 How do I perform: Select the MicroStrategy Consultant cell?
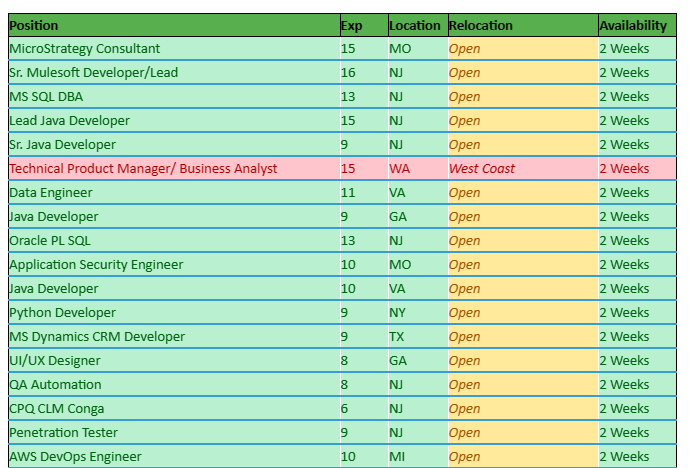(174, 48)
